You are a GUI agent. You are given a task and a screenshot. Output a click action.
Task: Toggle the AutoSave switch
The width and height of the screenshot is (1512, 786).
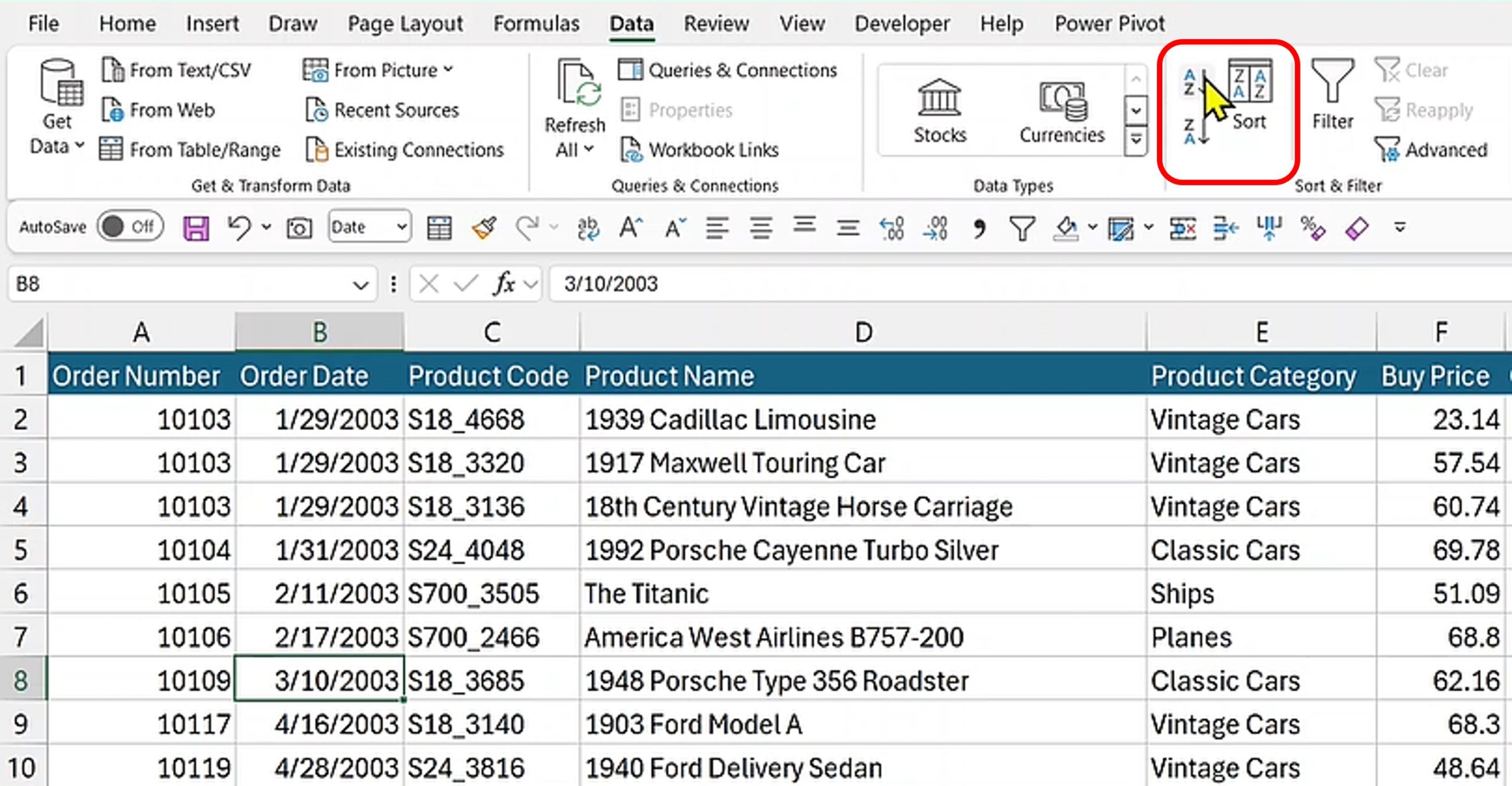(x=130, y=226)
